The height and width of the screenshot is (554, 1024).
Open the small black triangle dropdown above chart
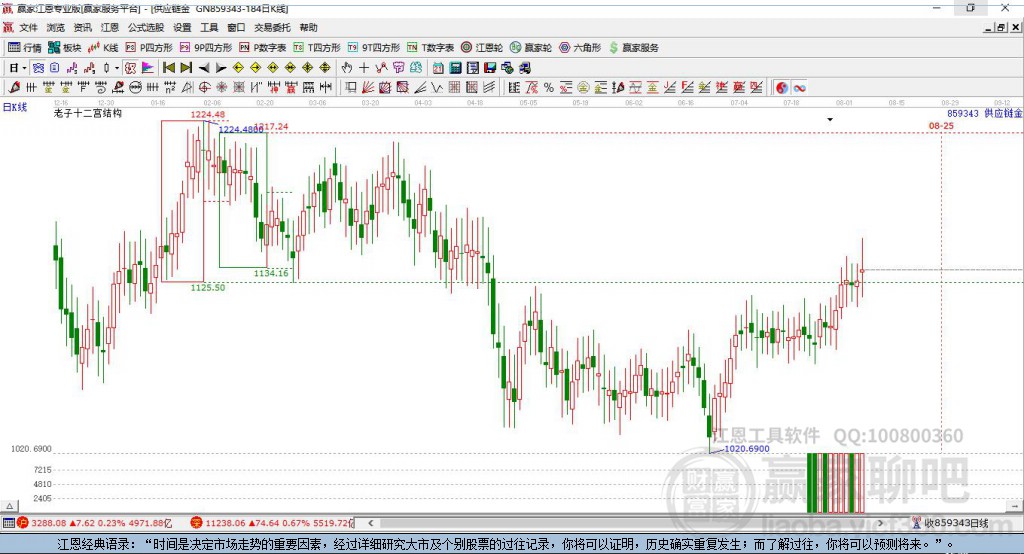click(x=830, y=120)
